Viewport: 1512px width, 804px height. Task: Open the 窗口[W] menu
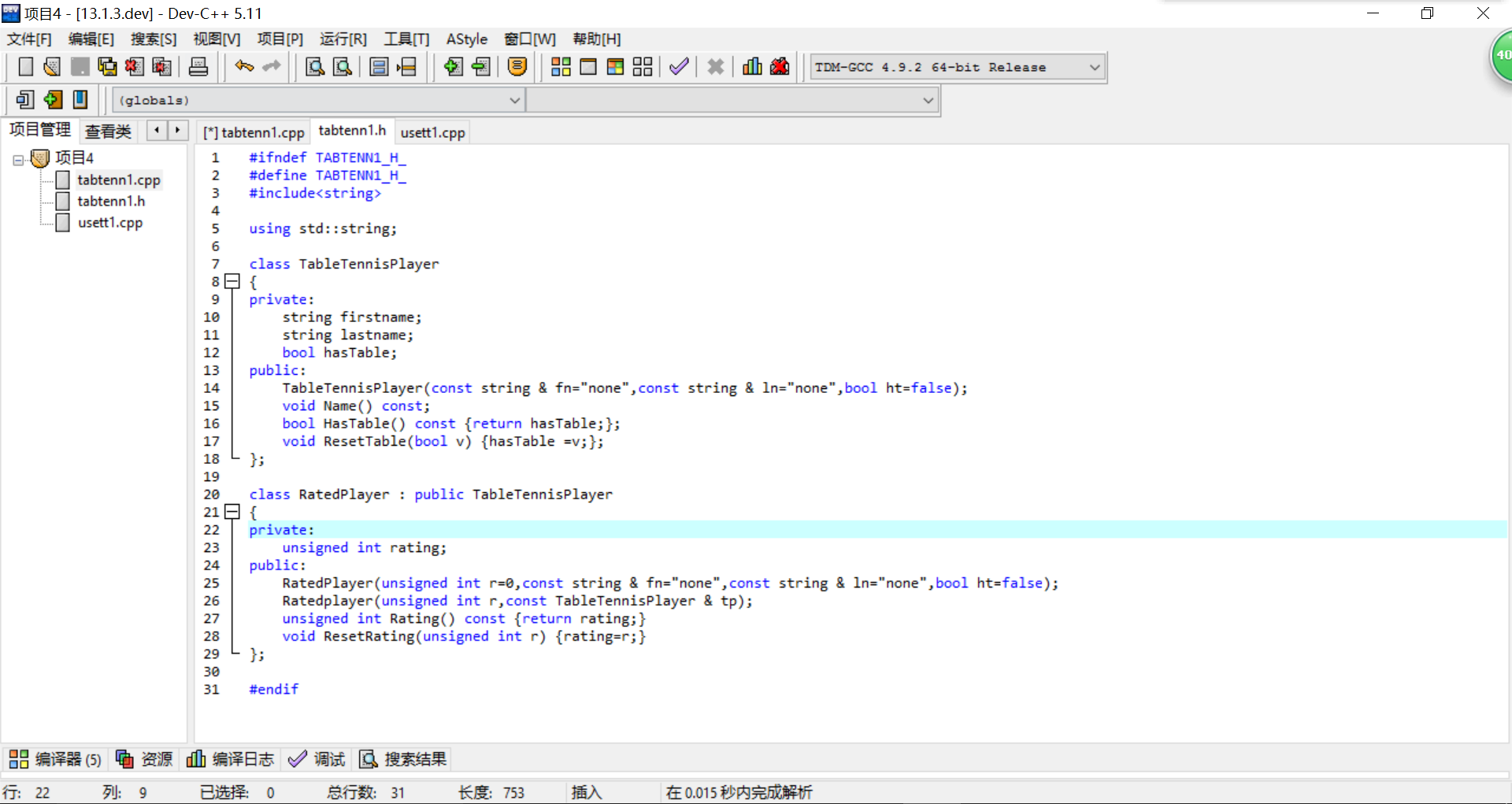530,39
